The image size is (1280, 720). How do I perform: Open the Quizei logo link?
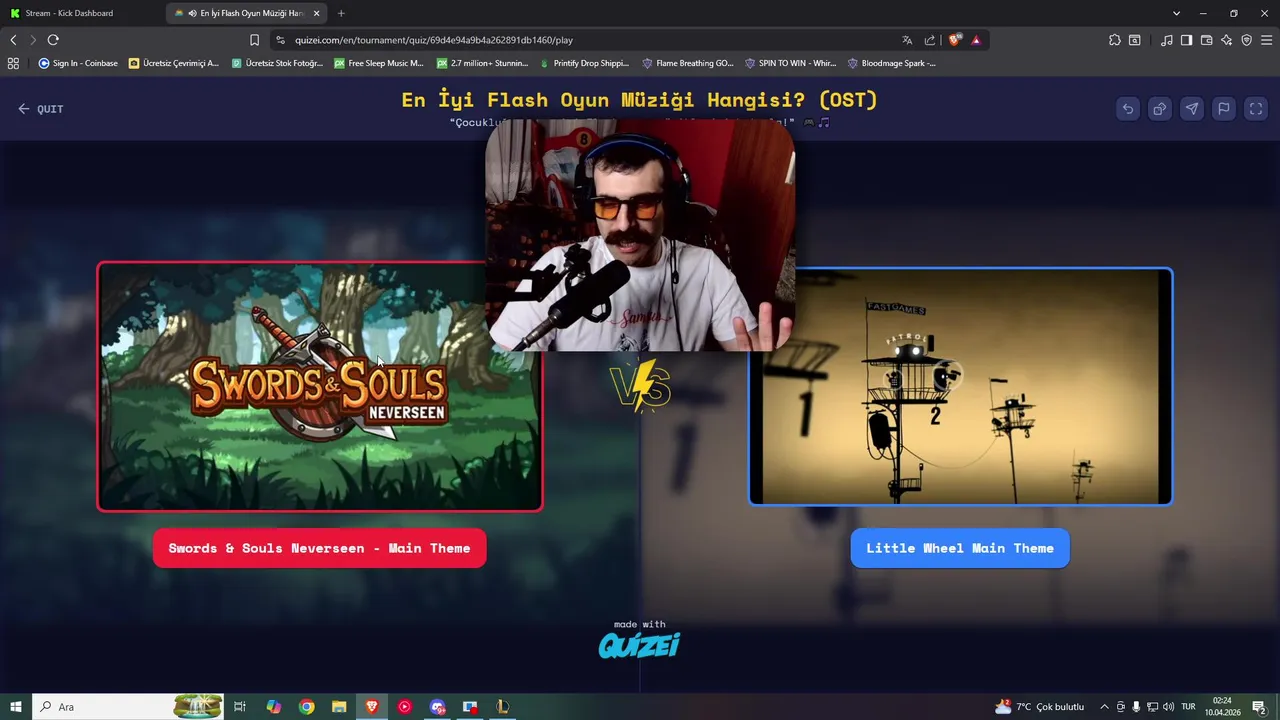tap(640, 646)
